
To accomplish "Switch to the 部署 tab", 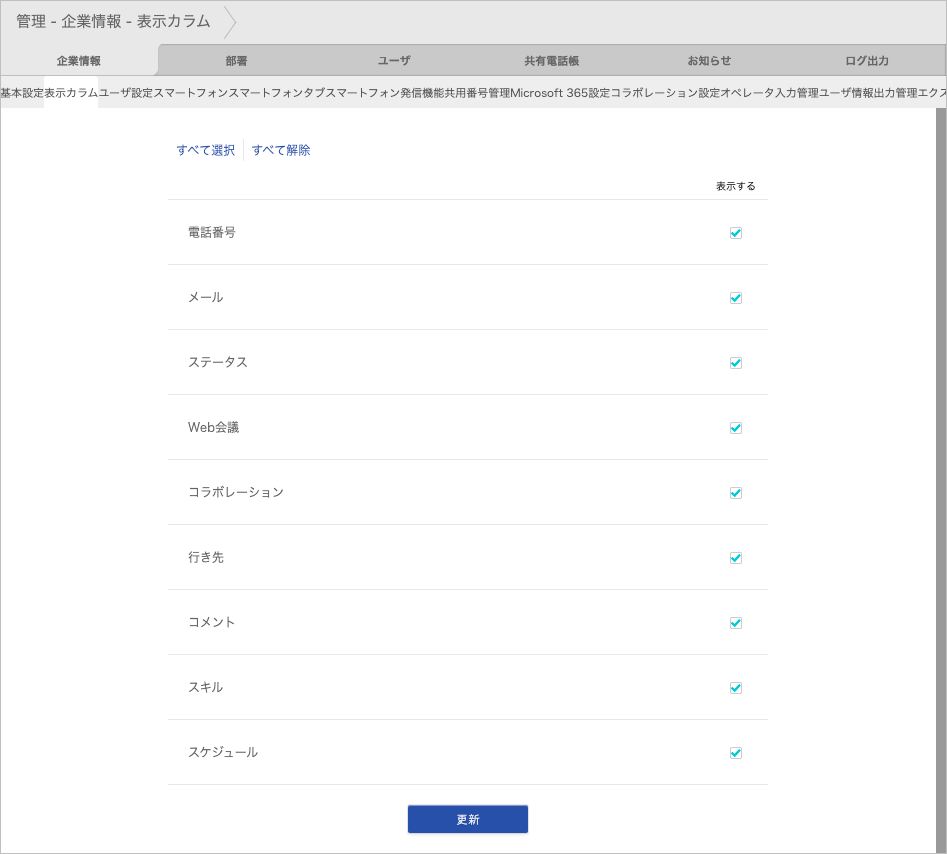I will point(236,60).
